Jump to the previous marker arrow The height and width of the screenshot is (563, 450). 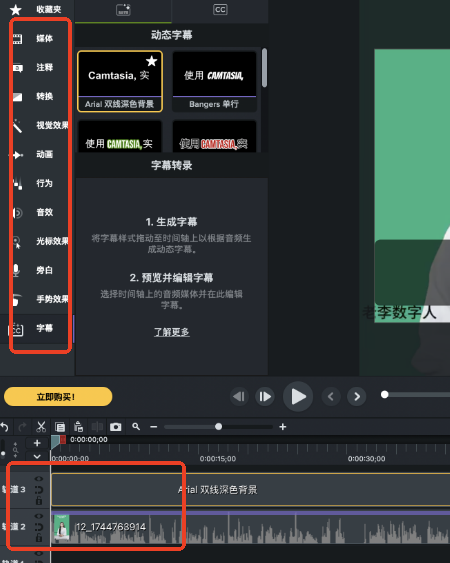331,396
